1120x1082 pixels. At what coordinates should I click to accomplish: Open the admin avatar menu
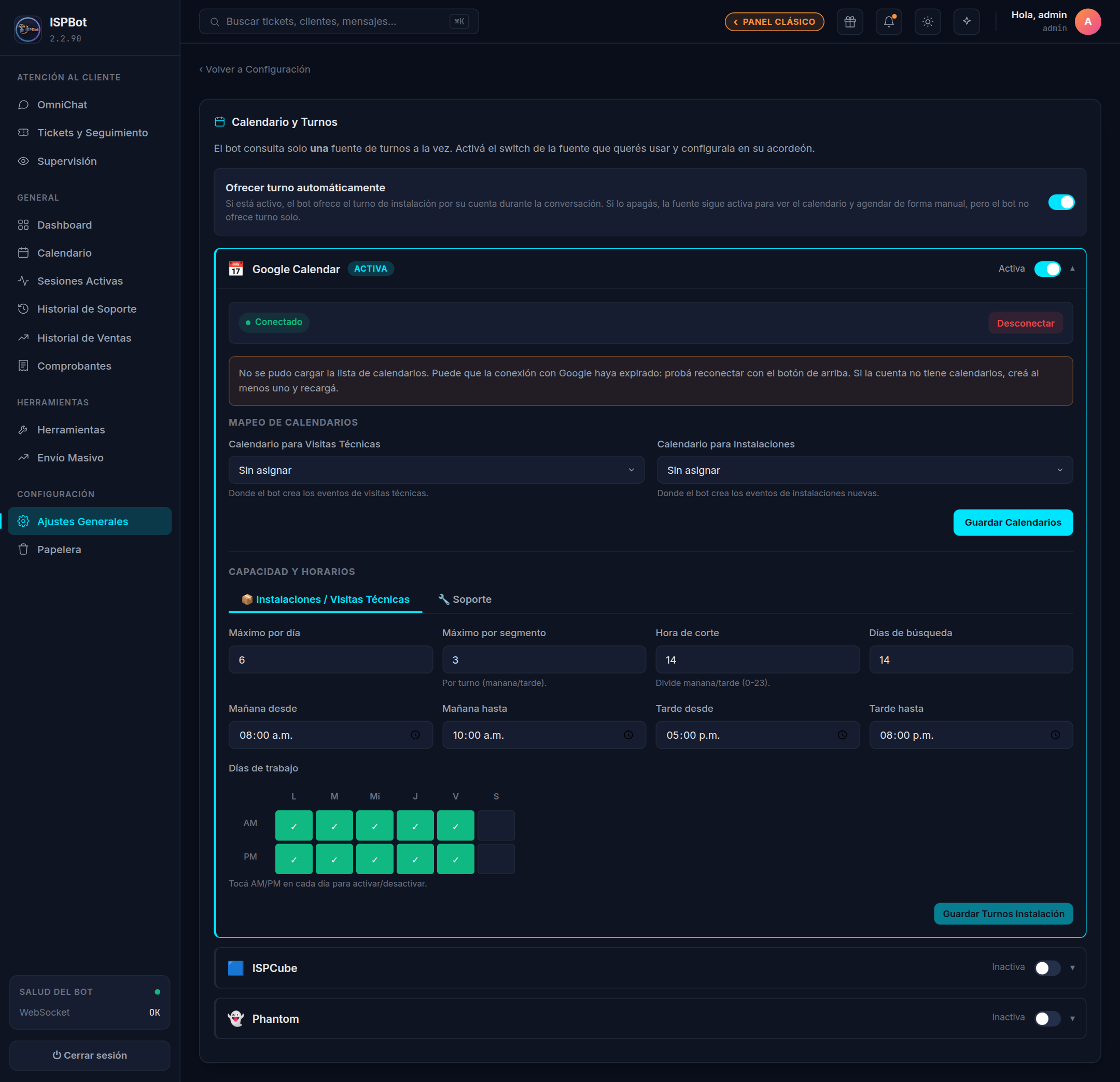click(x=1087, y=22)
